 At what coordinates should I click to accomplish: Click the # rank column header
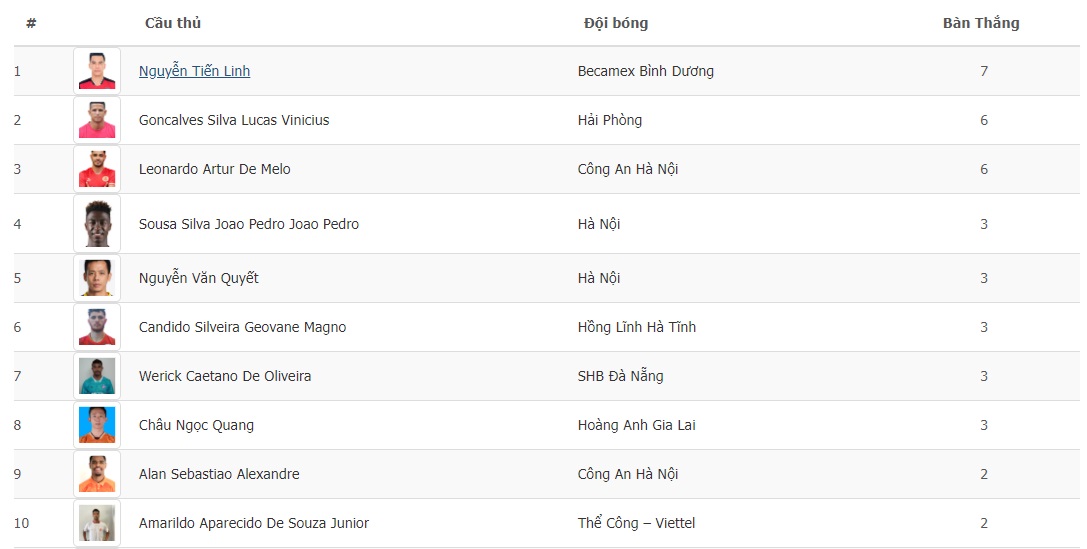pos(31,23)
